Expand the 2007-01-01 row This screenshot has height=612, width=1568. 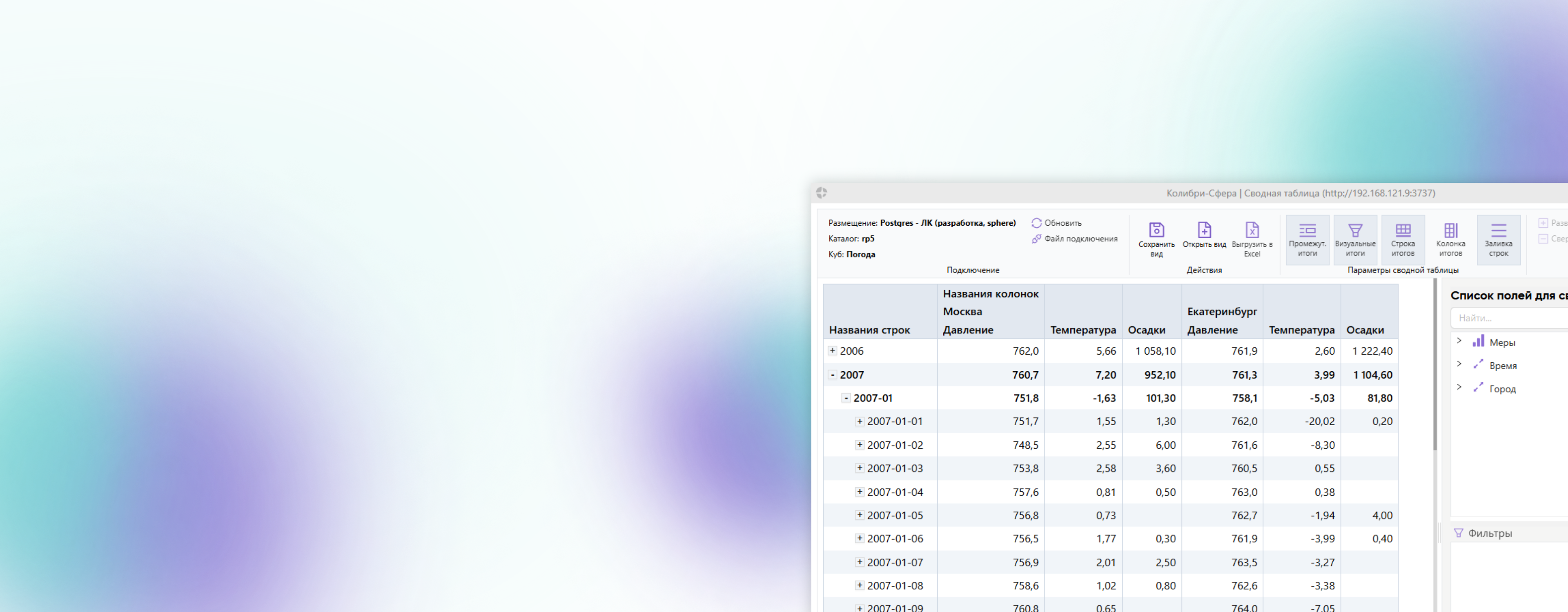pyautogui.click(x=860, y=421)
